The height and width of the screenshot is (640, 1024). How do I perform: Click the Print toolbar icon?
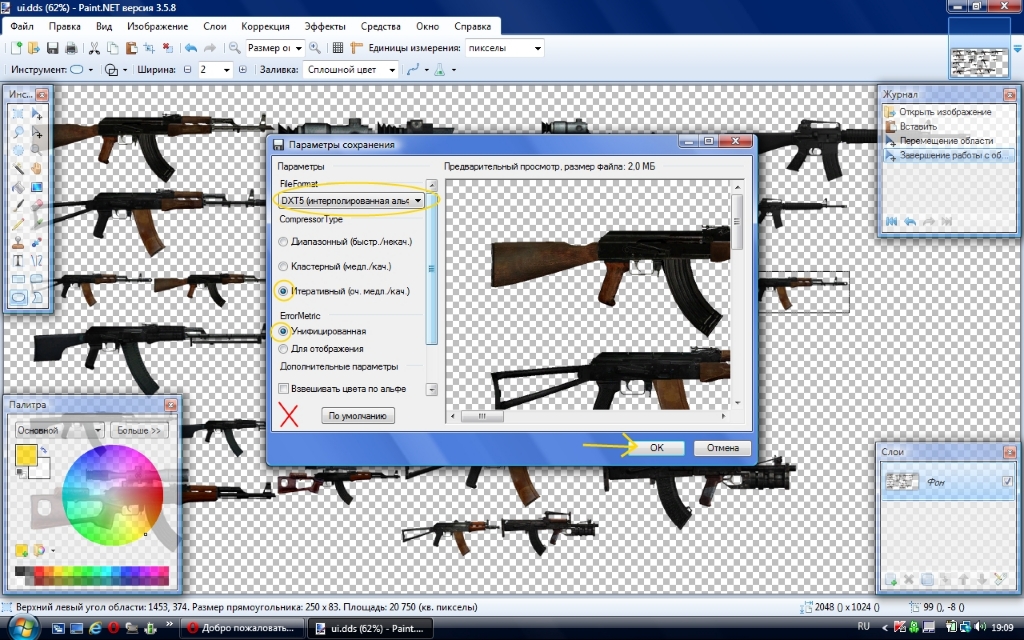tap(71, 48)
